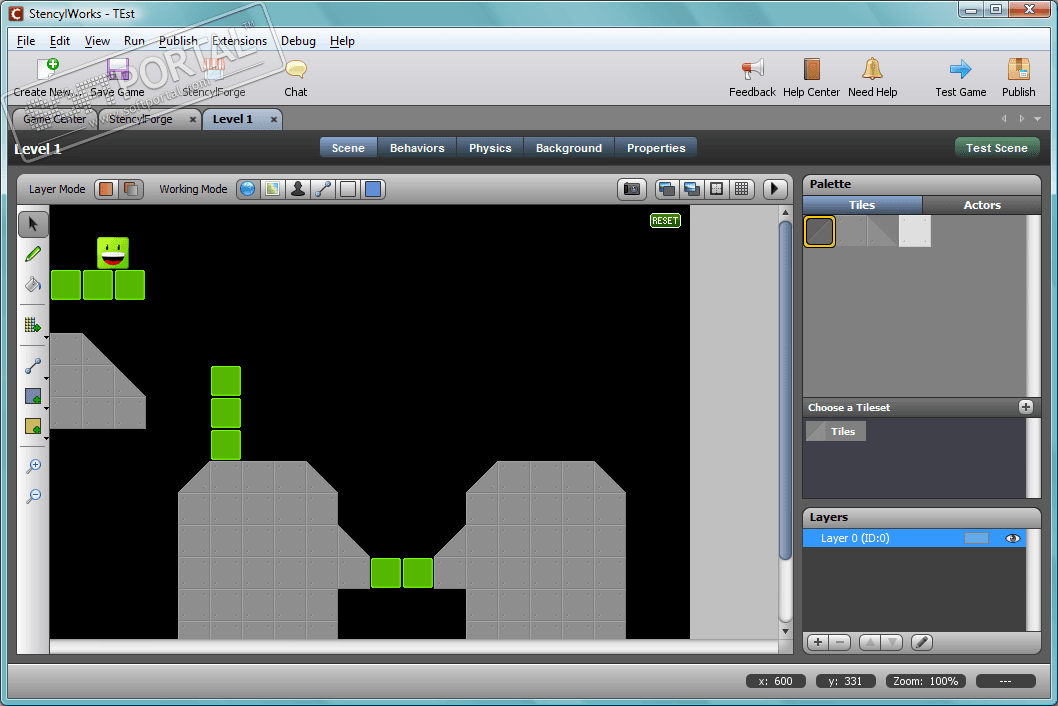
Task: Toggle Layer 0 eye visibility
Action: click(1012, 538)
